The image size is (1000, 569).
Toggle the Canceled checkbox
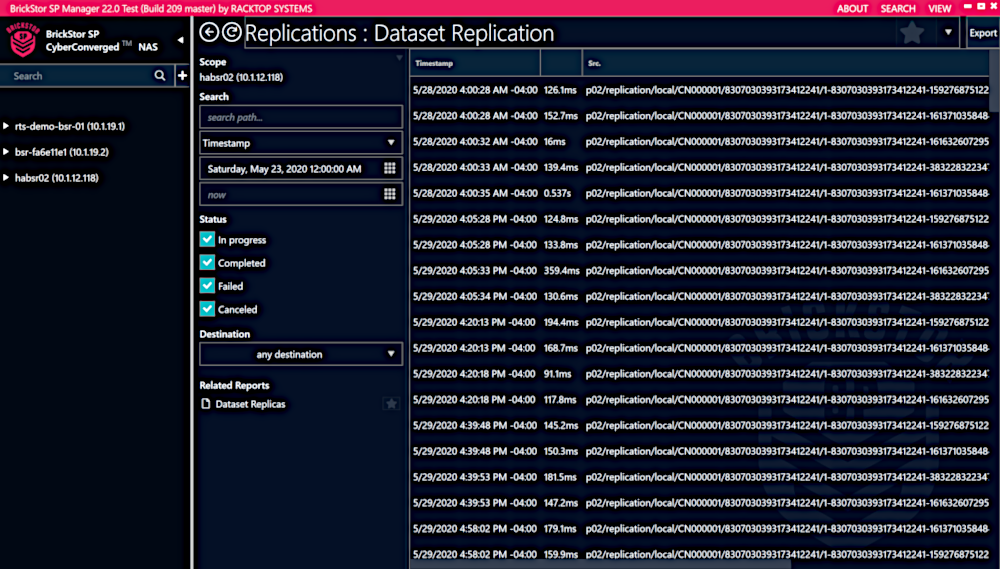[207, 309]
